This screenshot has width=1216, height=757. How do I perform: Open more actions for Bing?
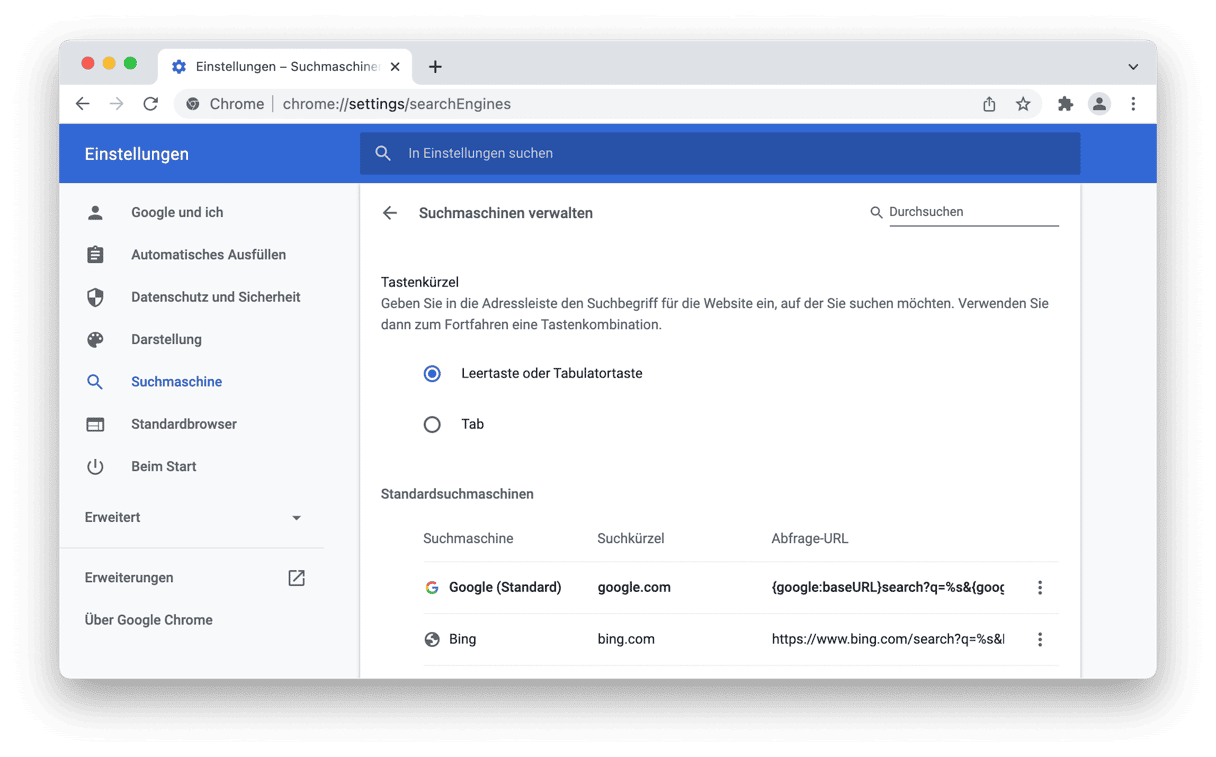pyautogui.click(x=1040, y=640)
